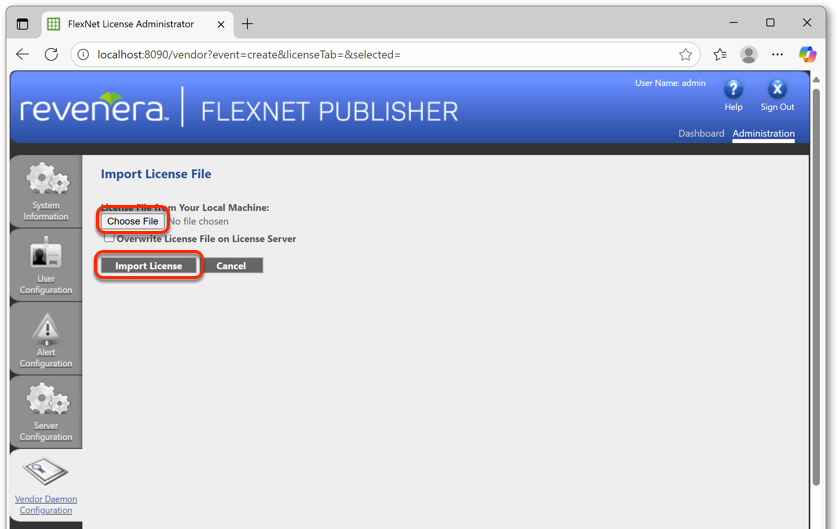
Task: Open Alert Configuration section
Action: (46, 339)
